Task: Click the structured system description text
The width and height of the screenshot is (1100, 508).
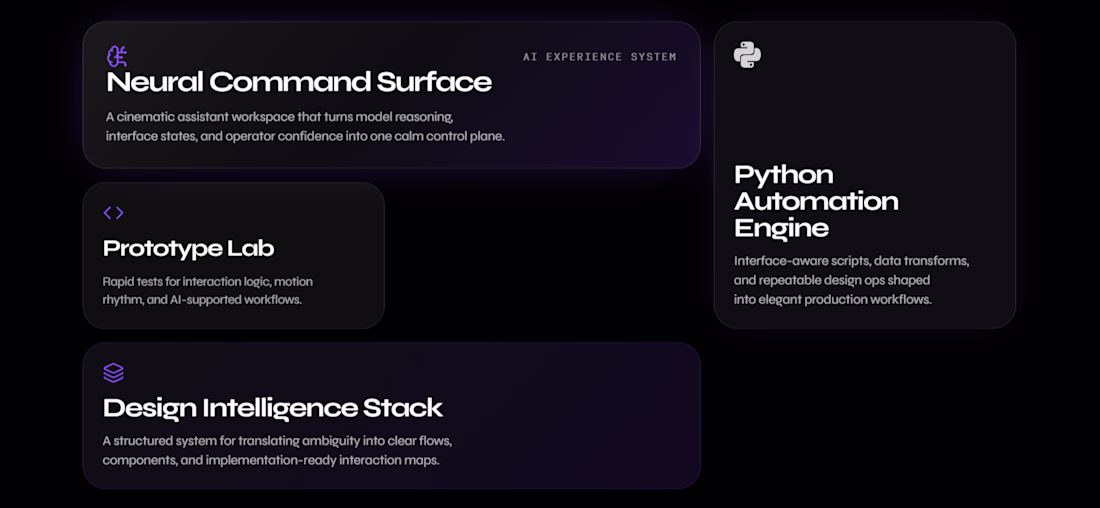Action: click(277, 451)
